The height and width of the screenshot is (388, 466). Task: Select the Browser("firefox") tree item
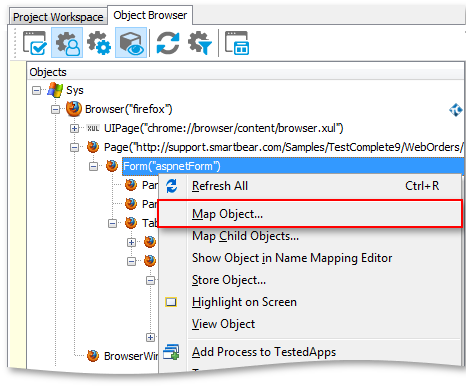click(129, 109)
